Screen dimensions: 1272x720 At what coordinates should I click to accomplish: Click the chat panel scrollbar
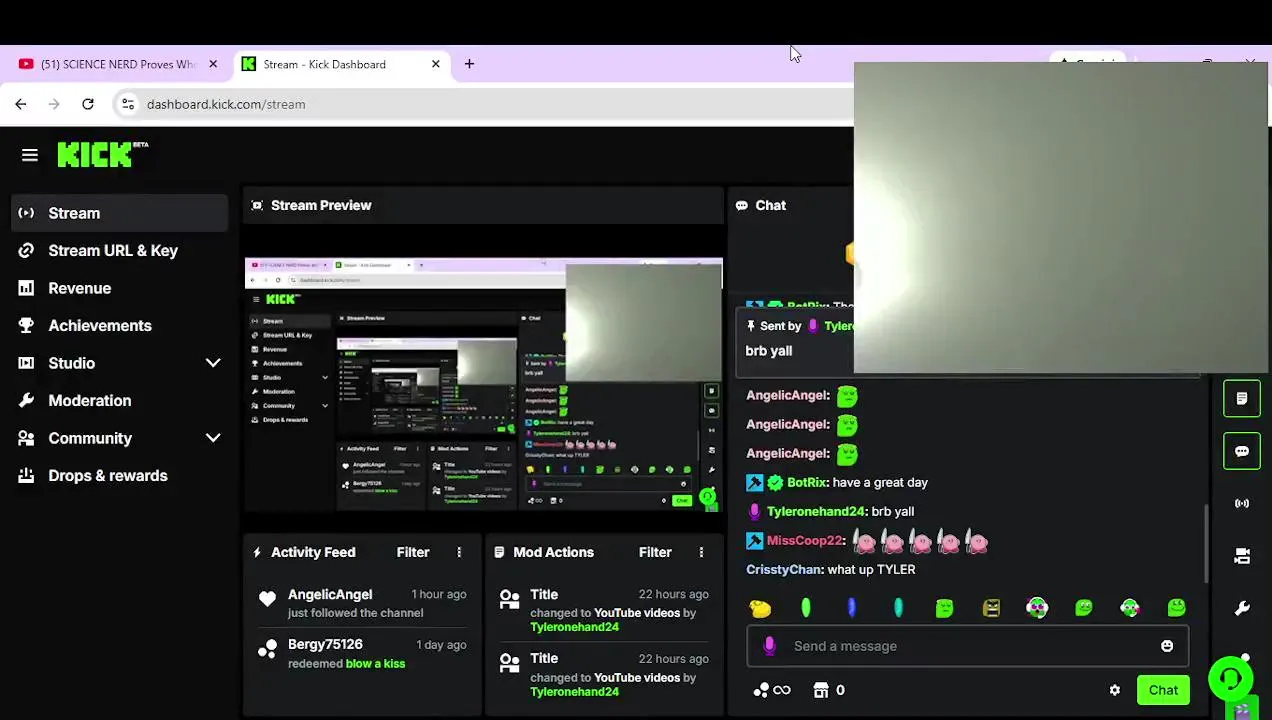tap(1206, 543)
